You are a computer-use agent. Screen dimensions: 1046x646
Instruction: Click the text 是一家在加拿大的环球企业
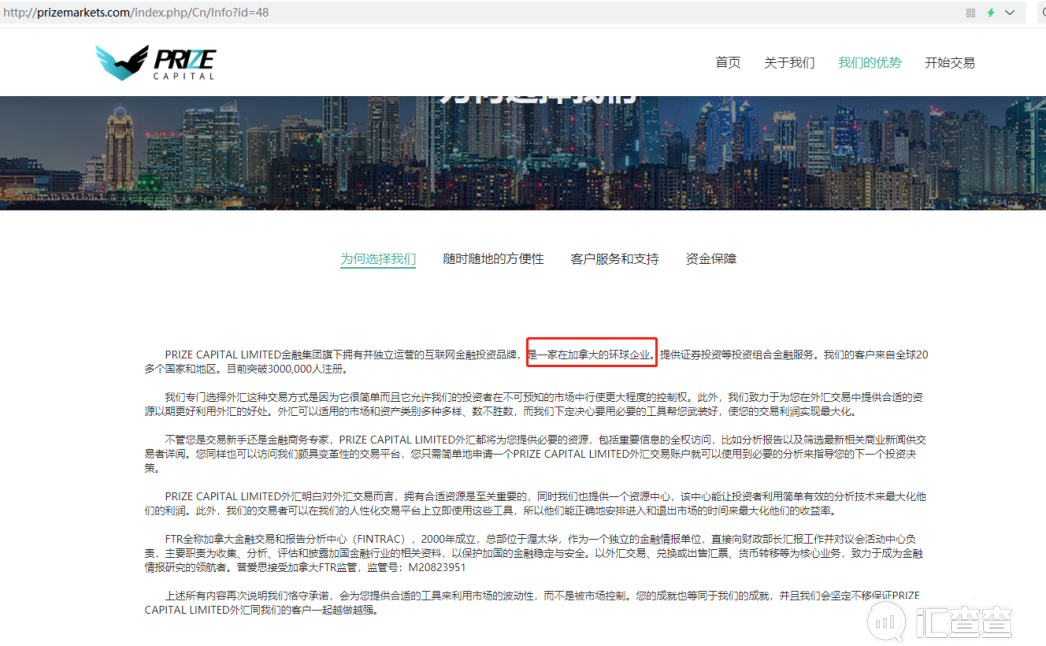590,354
